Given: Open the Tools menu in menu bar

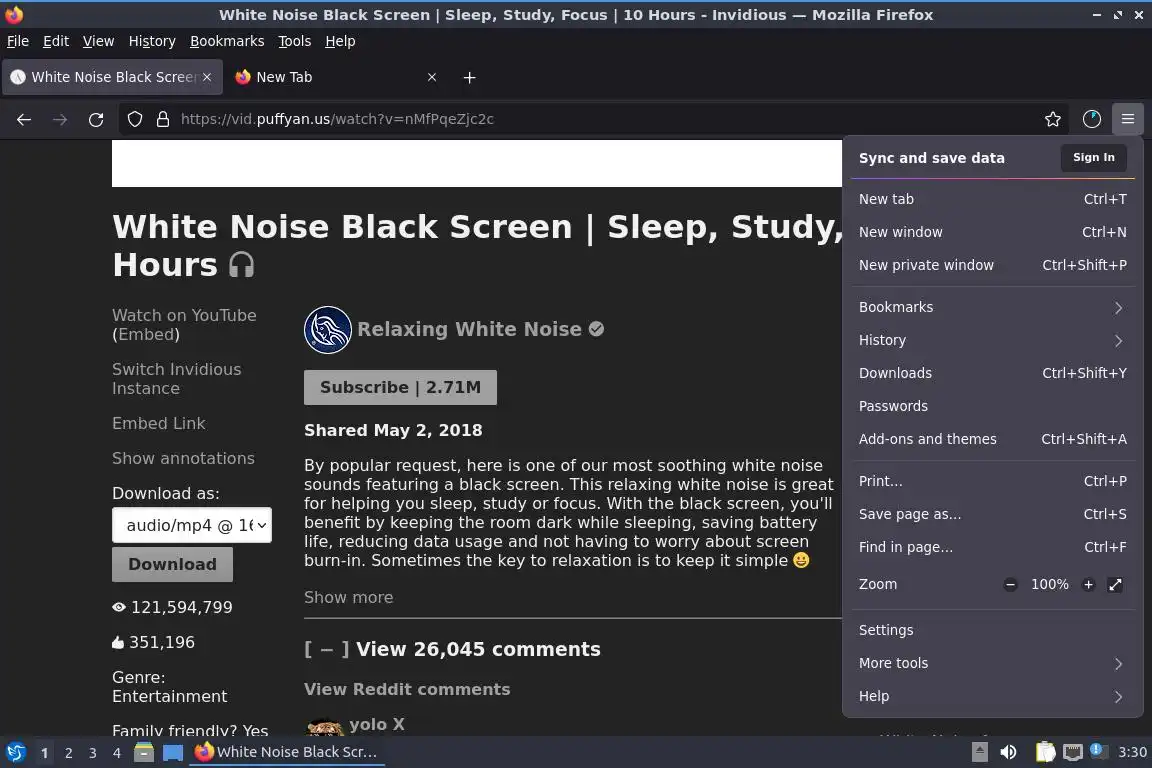Looking at the screenshot, I should 295,41.
